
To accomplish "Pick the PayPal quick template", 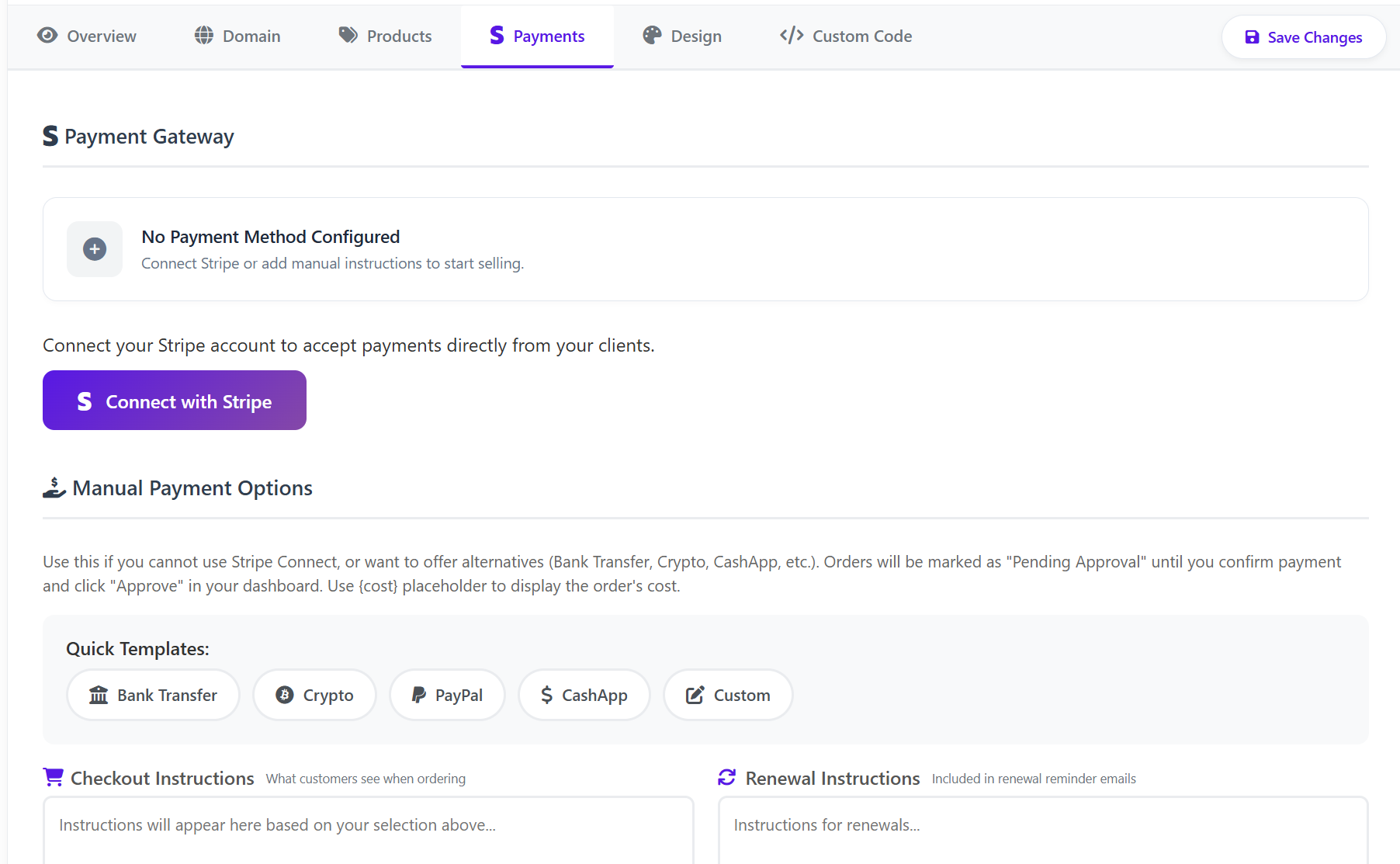I will [447, 696].
